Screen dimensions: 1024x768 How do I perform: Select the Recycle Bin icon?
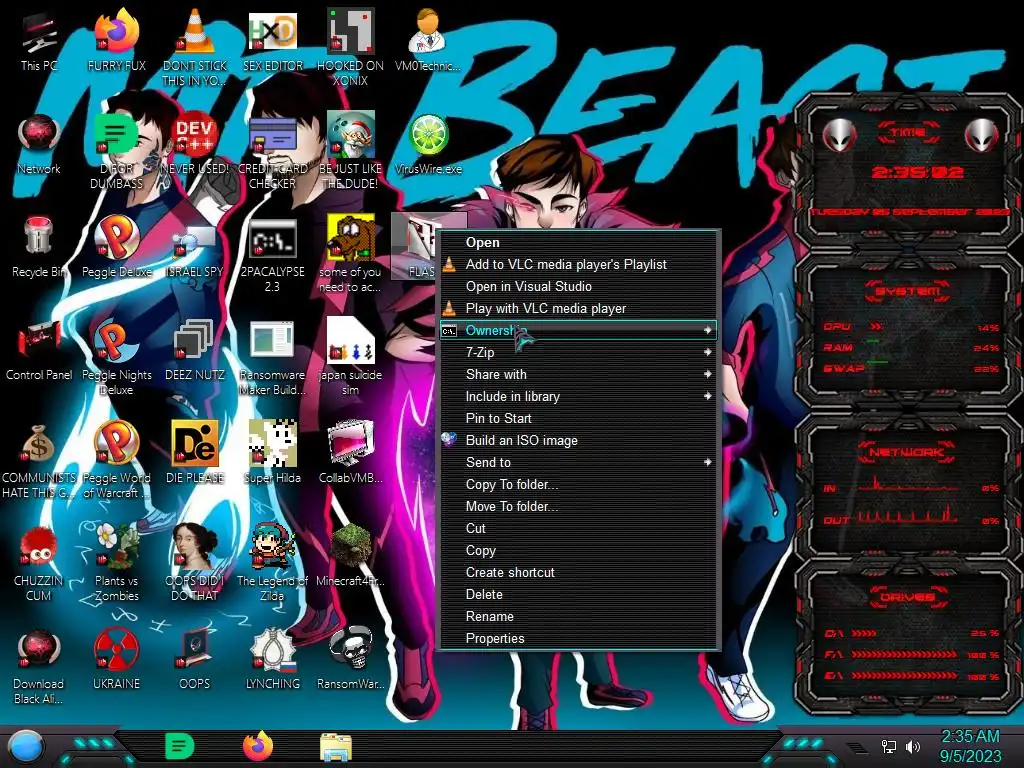pyautogui.click(x=39, y=248)
